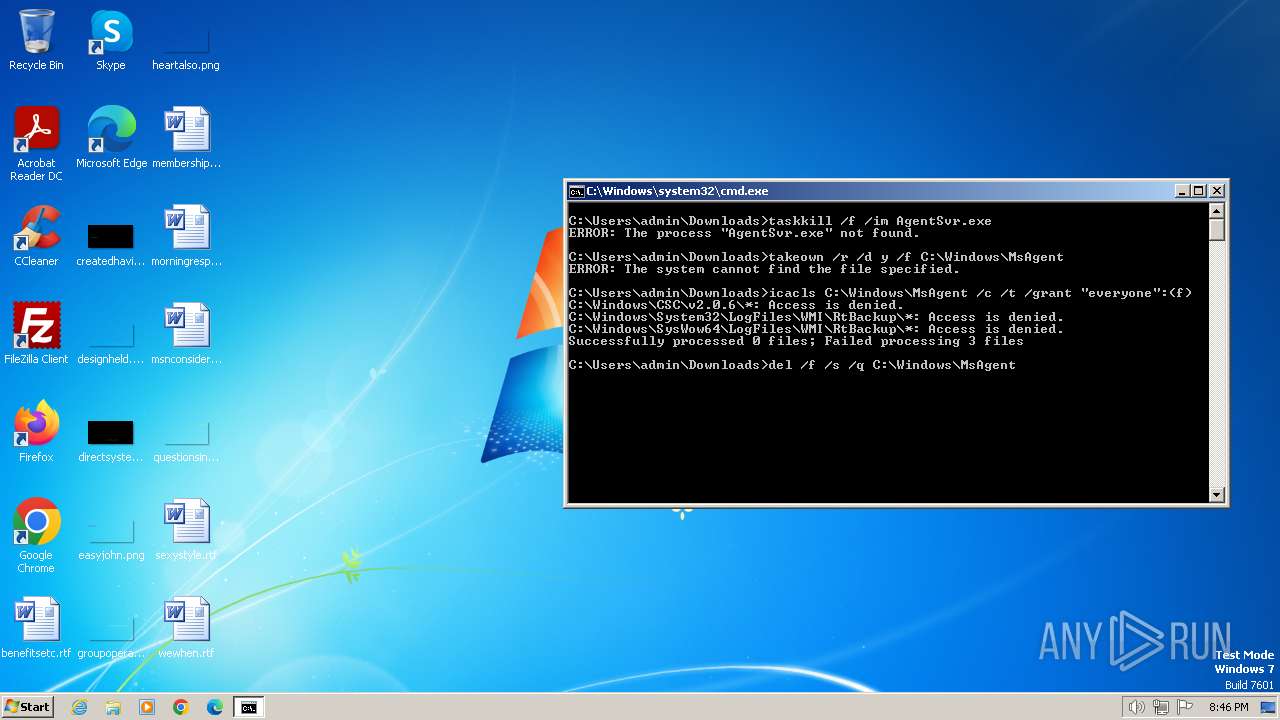This screenshot has height=720, width=1280.
Task: Click the takeown command line
Action: point(816,257)
